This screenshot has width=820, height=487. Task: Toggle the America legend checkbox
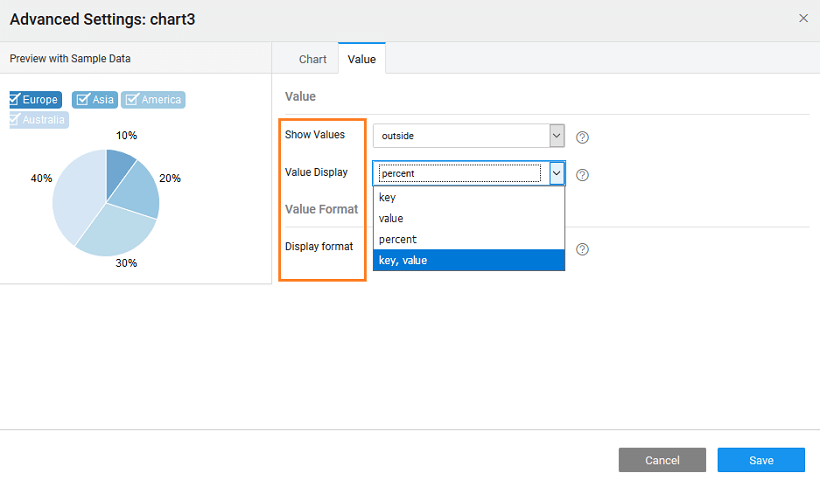coord(131,100)
